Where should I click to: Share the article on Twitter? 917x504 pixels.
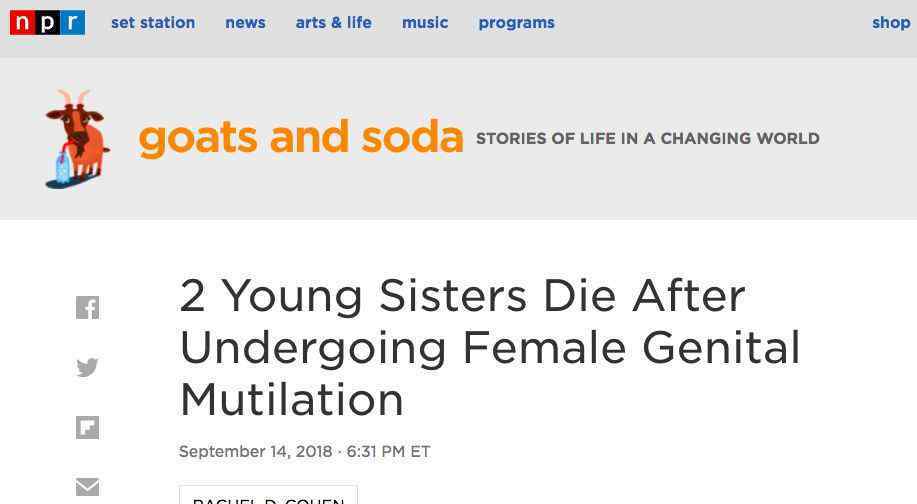(88, 367)
